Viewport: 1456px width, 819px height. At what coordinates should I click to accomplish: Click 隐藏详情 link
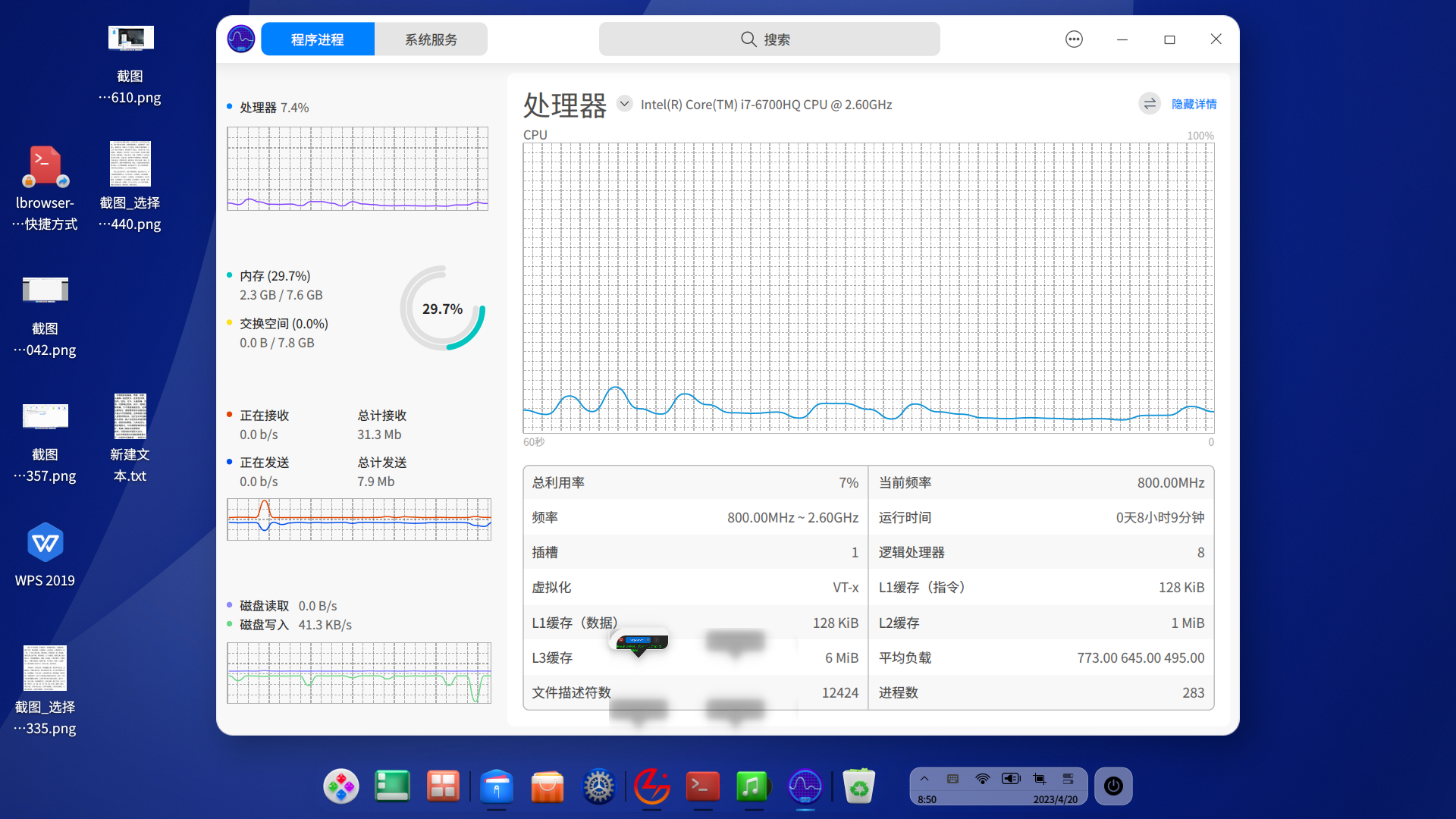1194,104
